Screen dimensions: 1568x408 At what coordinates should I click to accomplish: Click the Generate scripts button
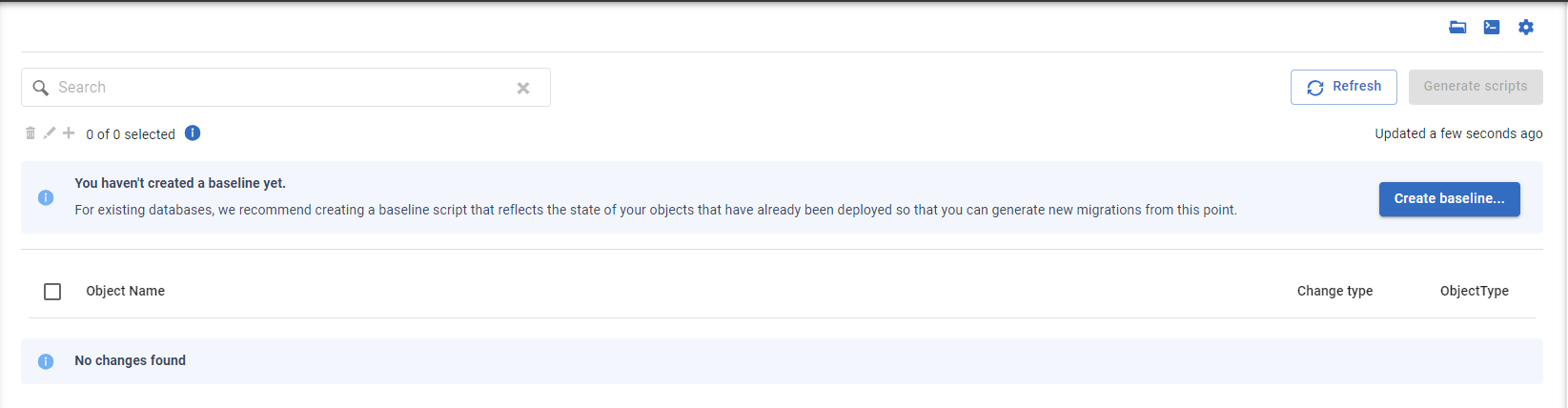[1476, 87]
